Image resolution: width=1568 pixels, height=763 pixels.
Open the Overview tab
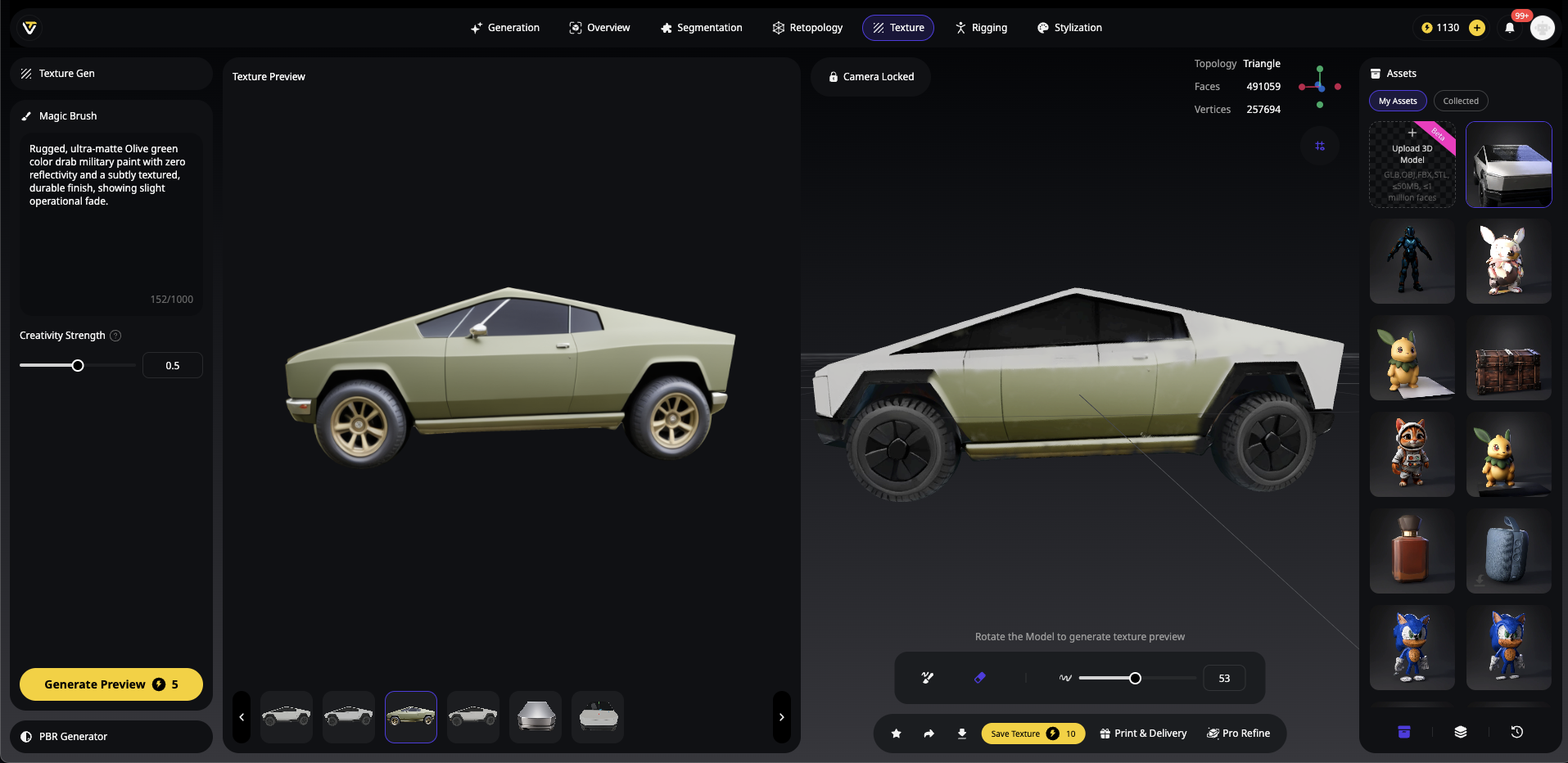[x=599, y=28]
